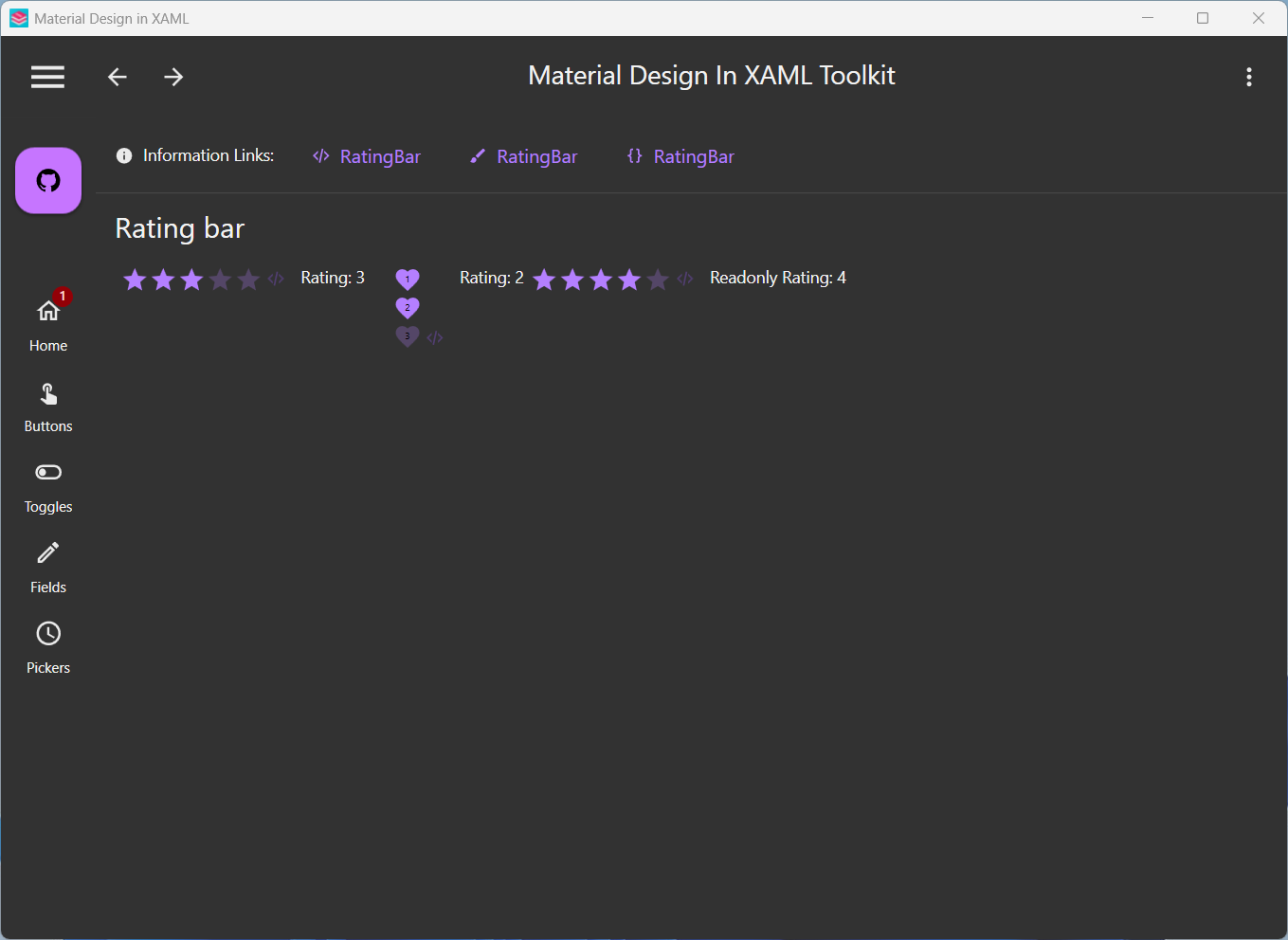This screenshot has height=940, width=1288.
Task: Select heart number 2 in vertical rating
Action: click(x=408, y=307)
